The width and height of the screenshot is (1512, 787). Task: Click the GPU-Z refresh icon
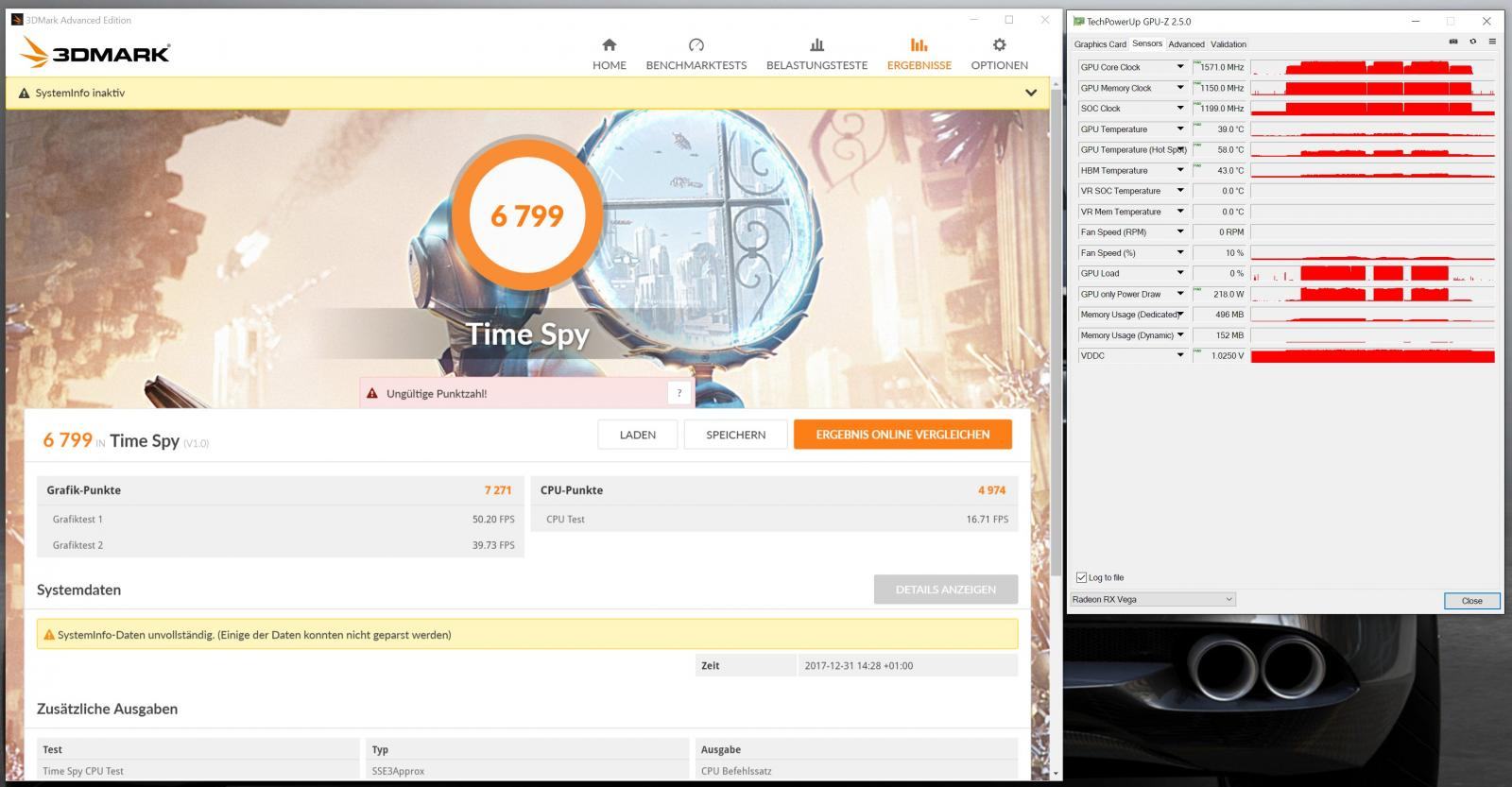click(x=1472, y=42)
